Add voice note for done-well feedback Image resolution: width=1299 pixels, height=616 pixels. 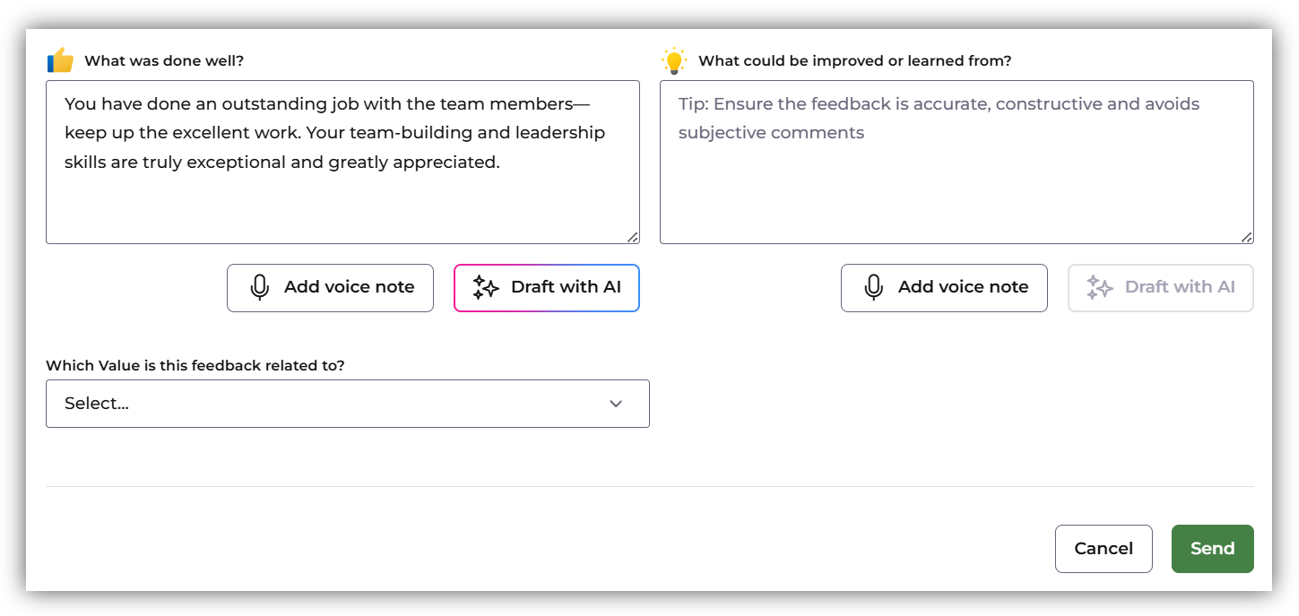[330, 288]
